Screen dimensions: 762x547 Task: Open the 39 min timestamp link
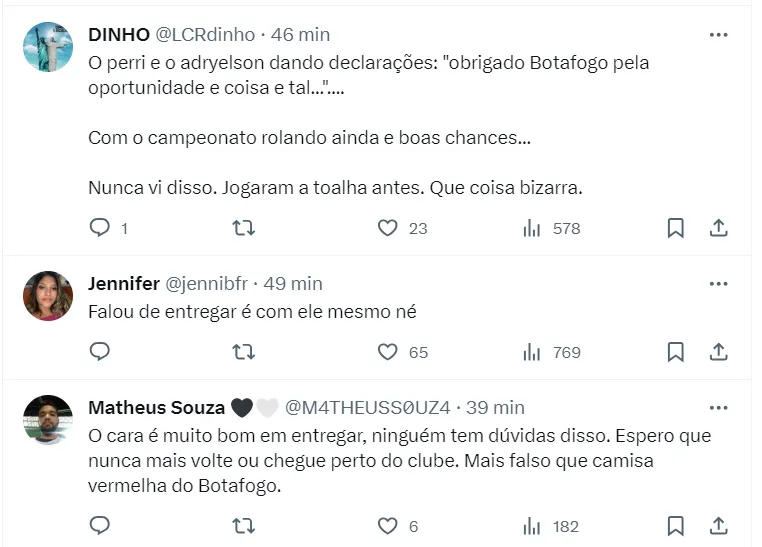[x=493, y=408]
